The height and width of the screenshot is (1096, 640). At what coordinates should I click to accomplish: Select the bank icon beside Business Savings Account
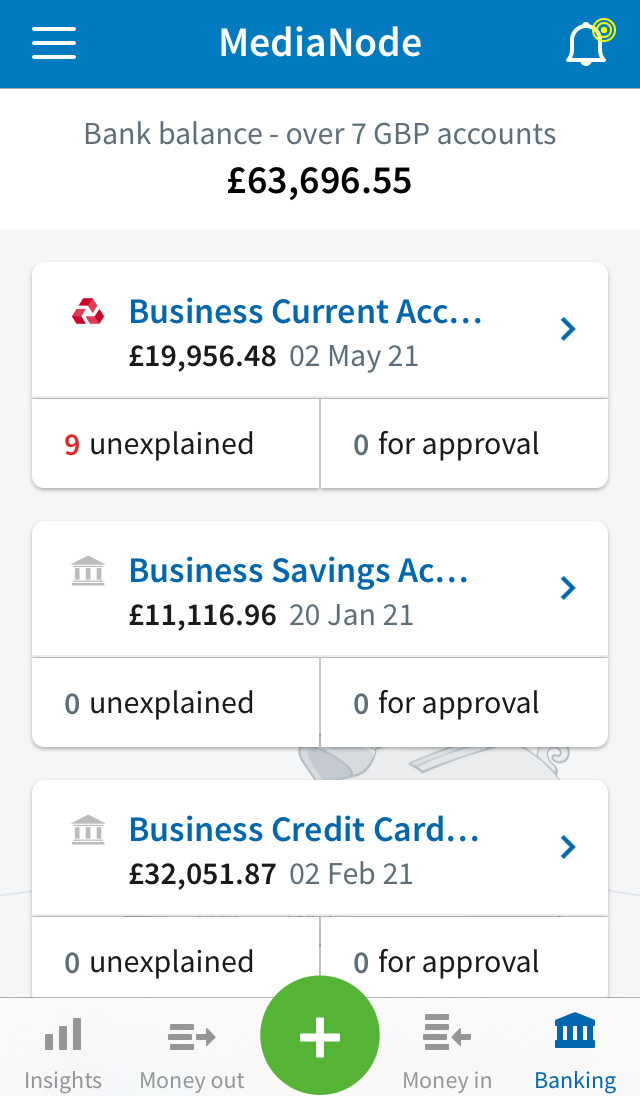point(89,570)
